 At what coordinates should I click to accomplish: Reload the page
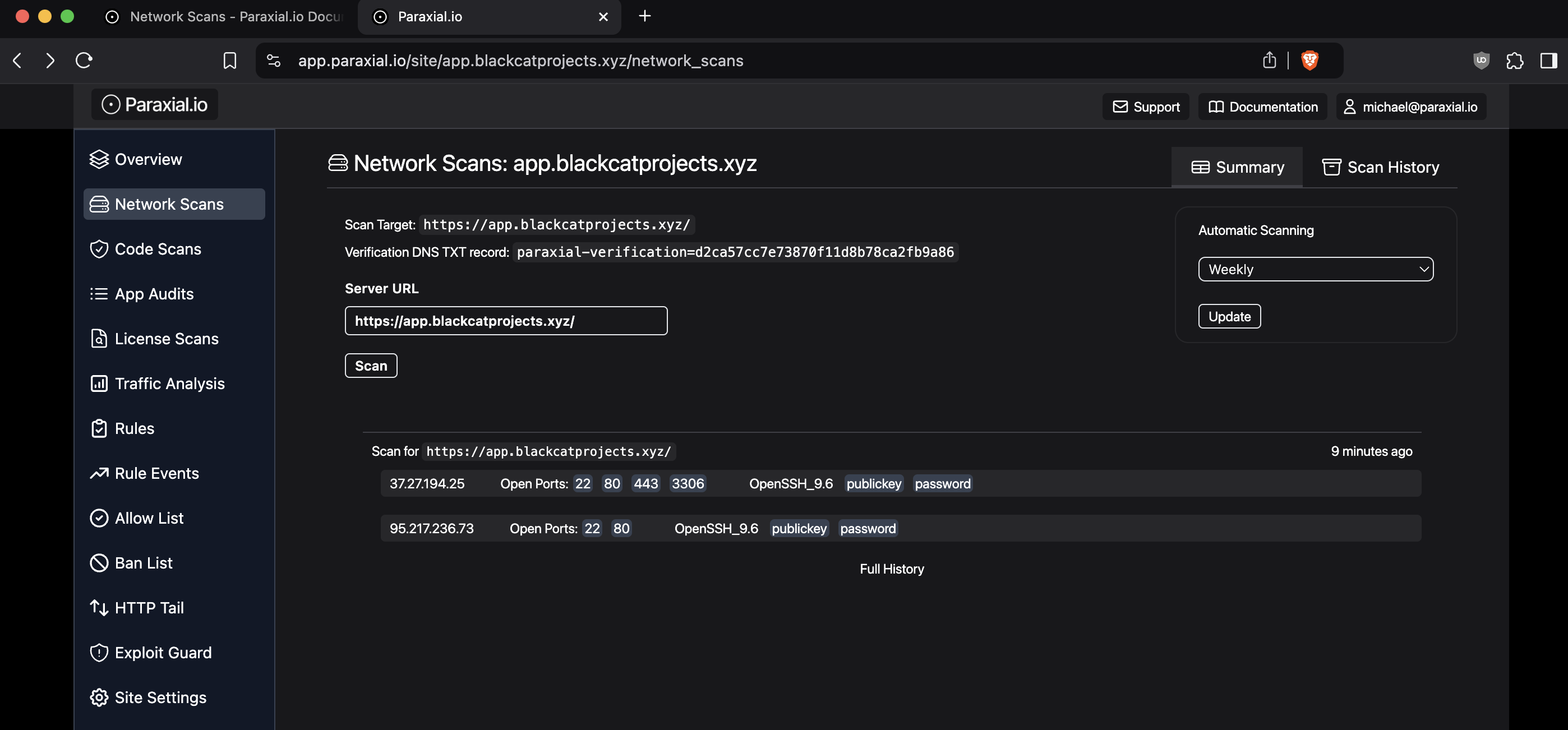tap(84, 60)
